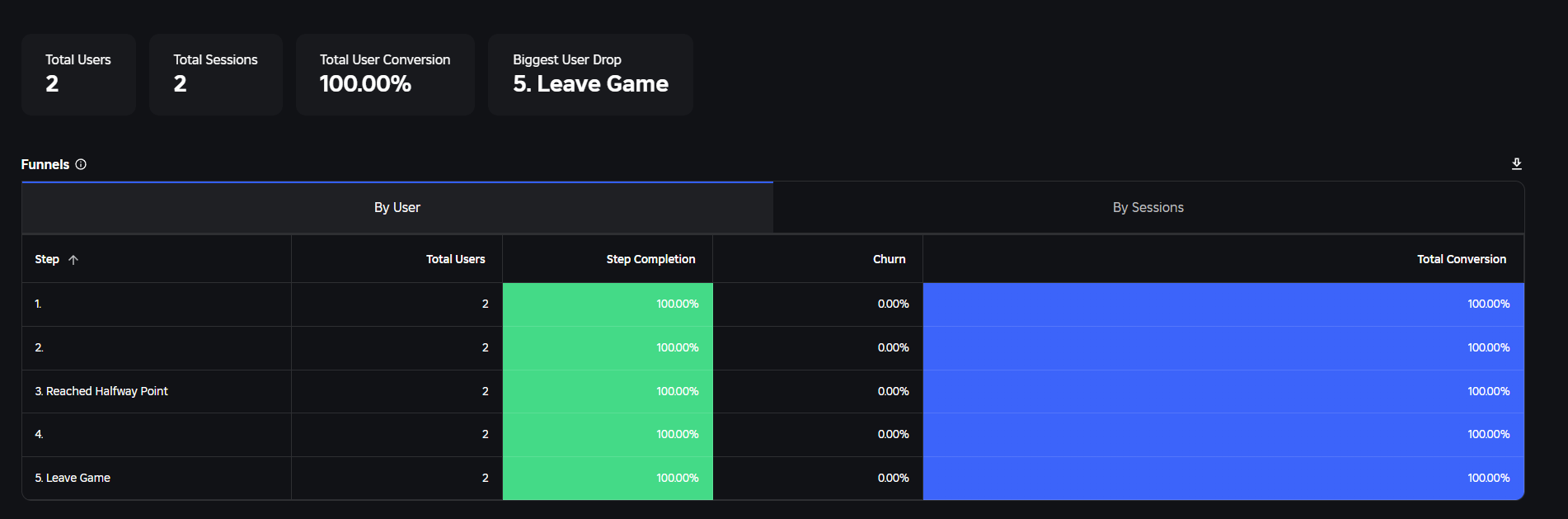Click the Step Completion column header
Screen dimensions: 1568x519
click(650, 258)
